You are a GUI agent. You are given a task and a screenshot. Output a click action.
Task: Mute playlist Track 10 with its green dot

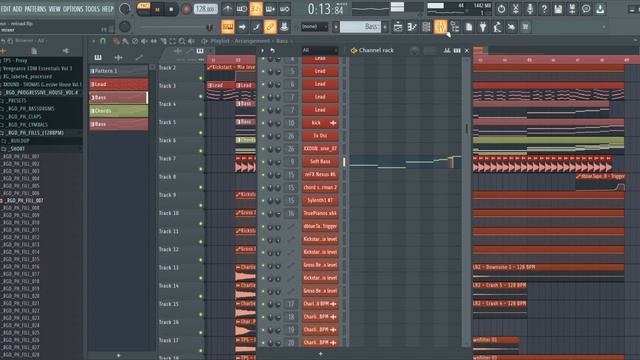(201, 224)
